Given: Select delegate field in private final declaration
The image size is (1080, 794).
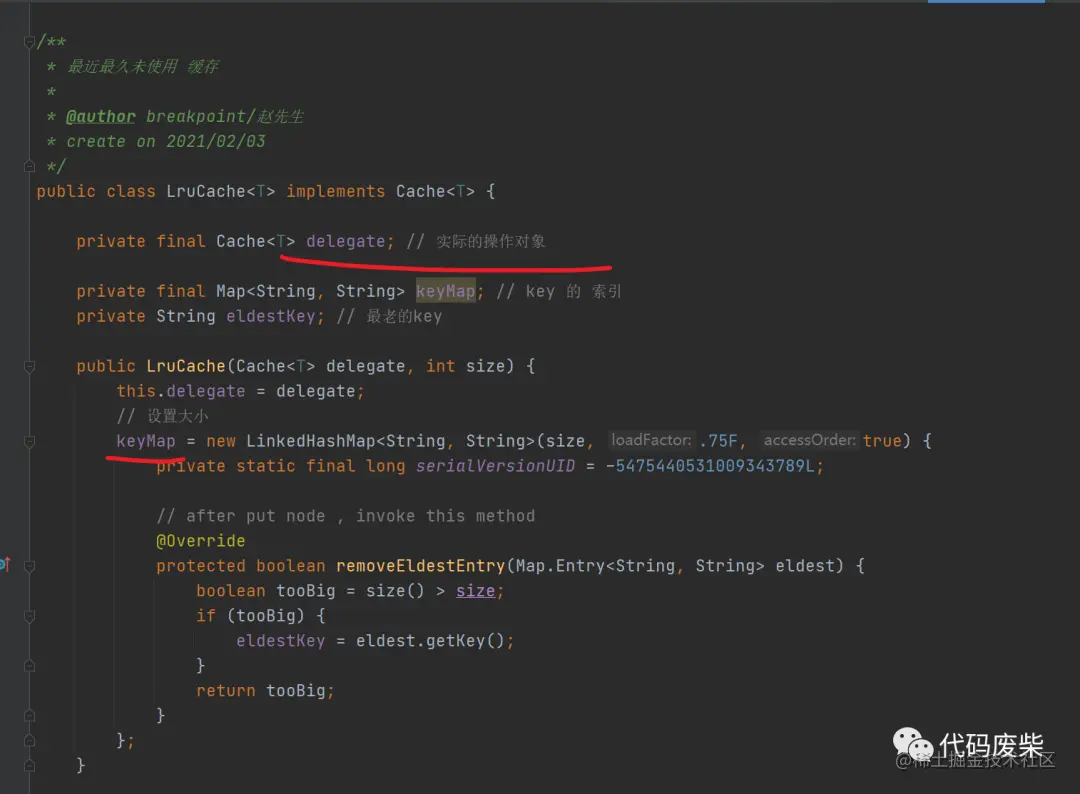Looking at the screenshot, I should coord(346,242).
